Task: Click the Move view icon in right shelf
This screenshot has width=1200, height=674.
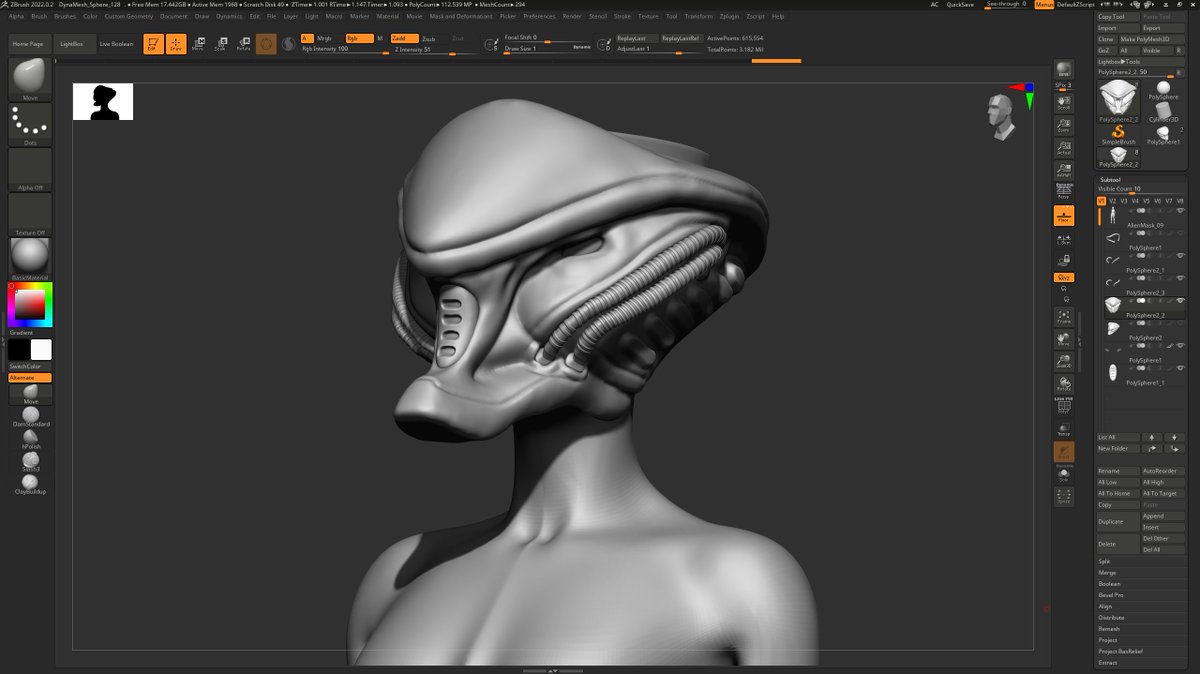Action: (x=1064, y=340)
